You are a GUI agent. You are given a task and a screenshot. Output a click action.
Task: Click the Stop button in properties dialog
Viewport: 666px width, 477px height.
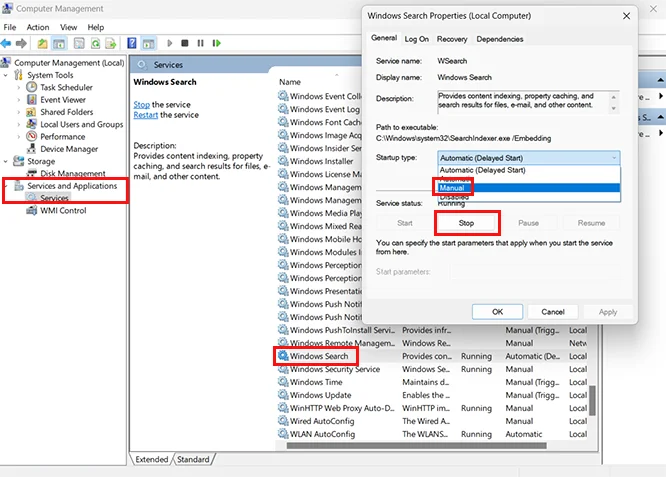pos(466,223)
